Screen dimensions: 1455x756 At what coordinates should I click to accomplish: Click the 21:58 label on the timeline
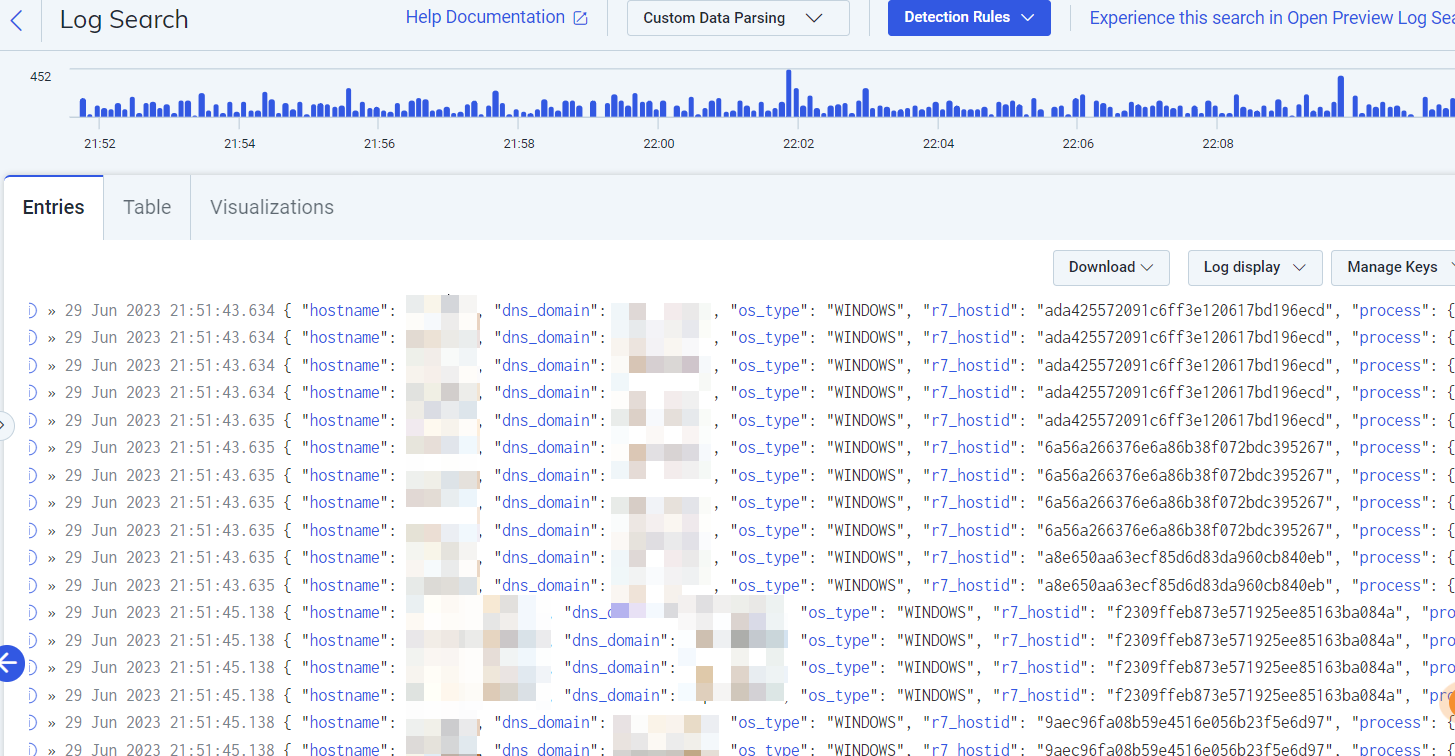(519, 144)
